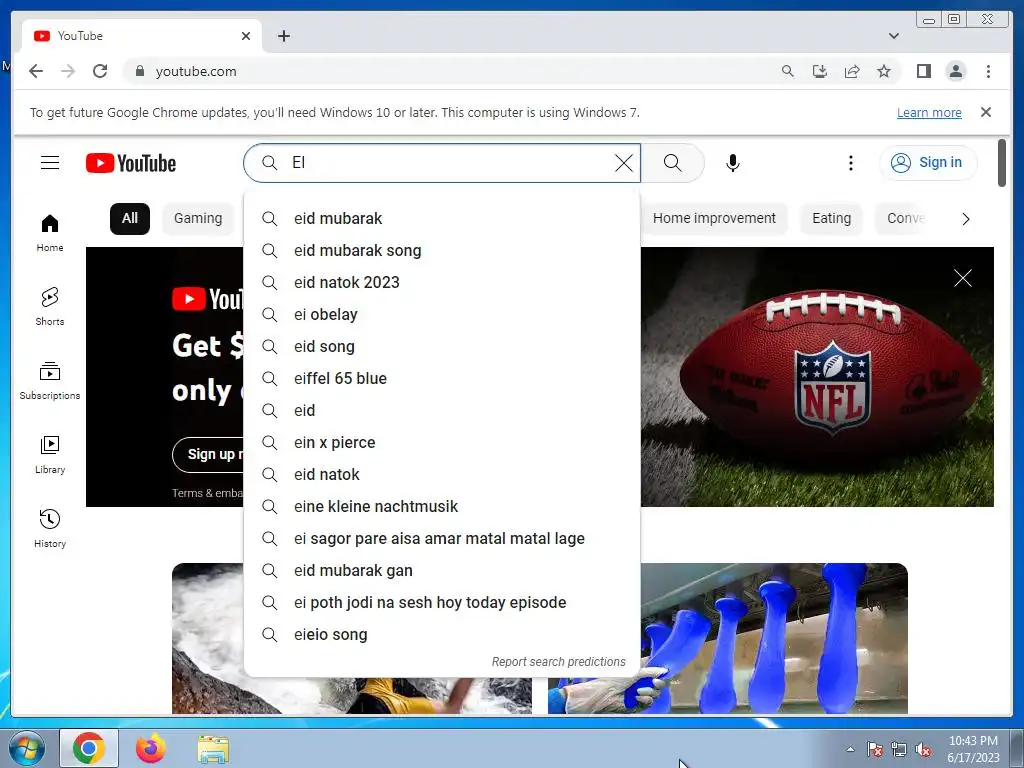The width and height of the screenshot is (1024, 768).
Task: Click the Sign up button in banner
Action: pyautogui.click(x=208, y=455)
